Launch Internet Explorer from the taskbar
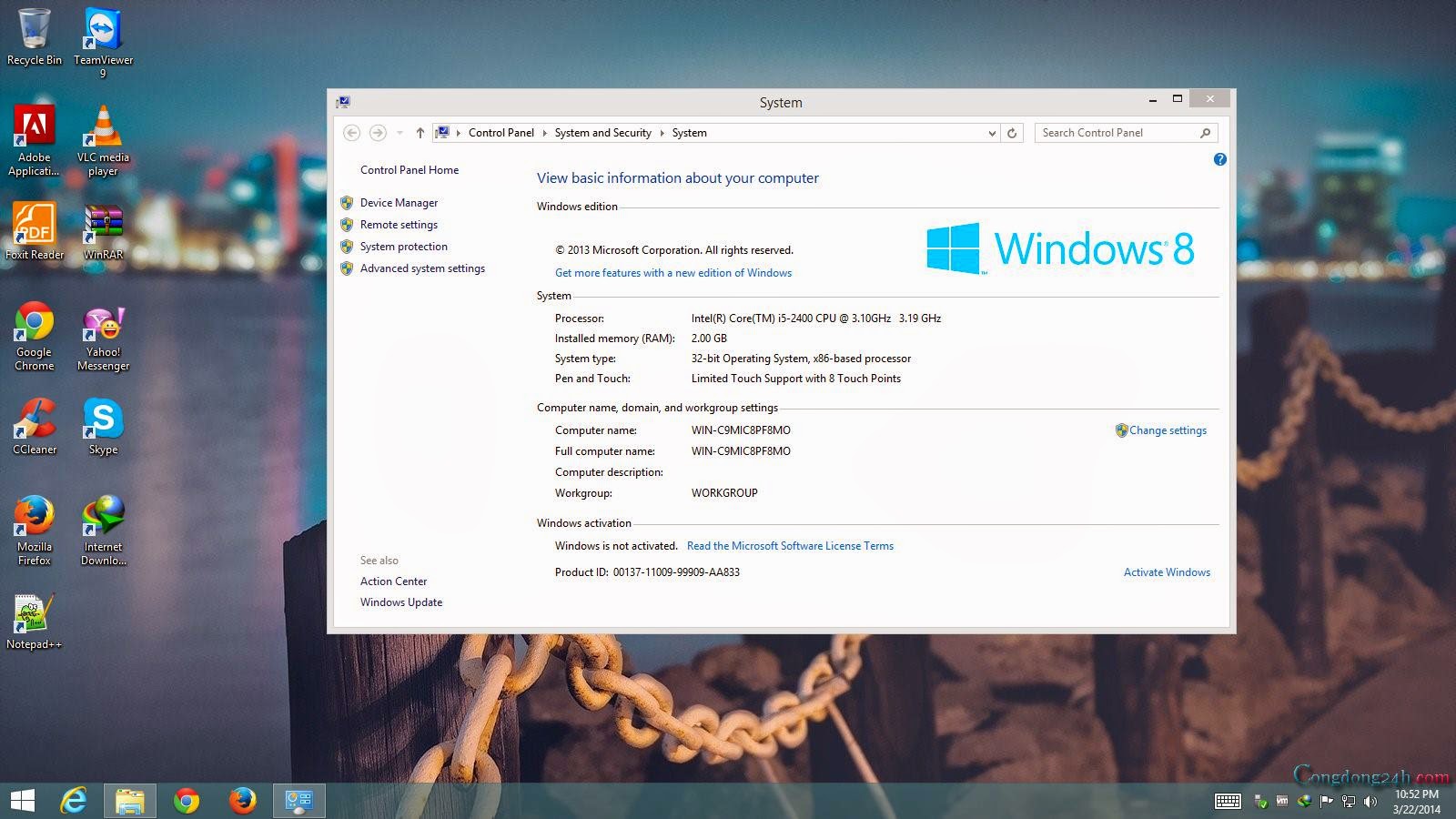This screenshot has height=819, width=1456. [74, 801]
